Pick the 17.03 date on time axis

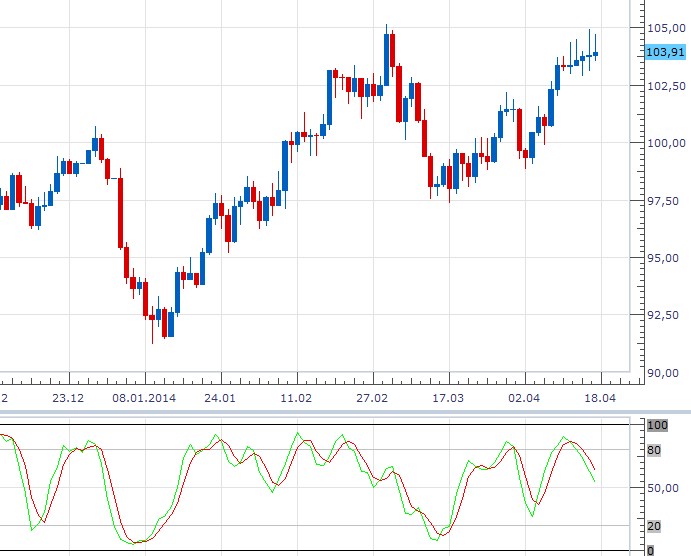point(448,398)
